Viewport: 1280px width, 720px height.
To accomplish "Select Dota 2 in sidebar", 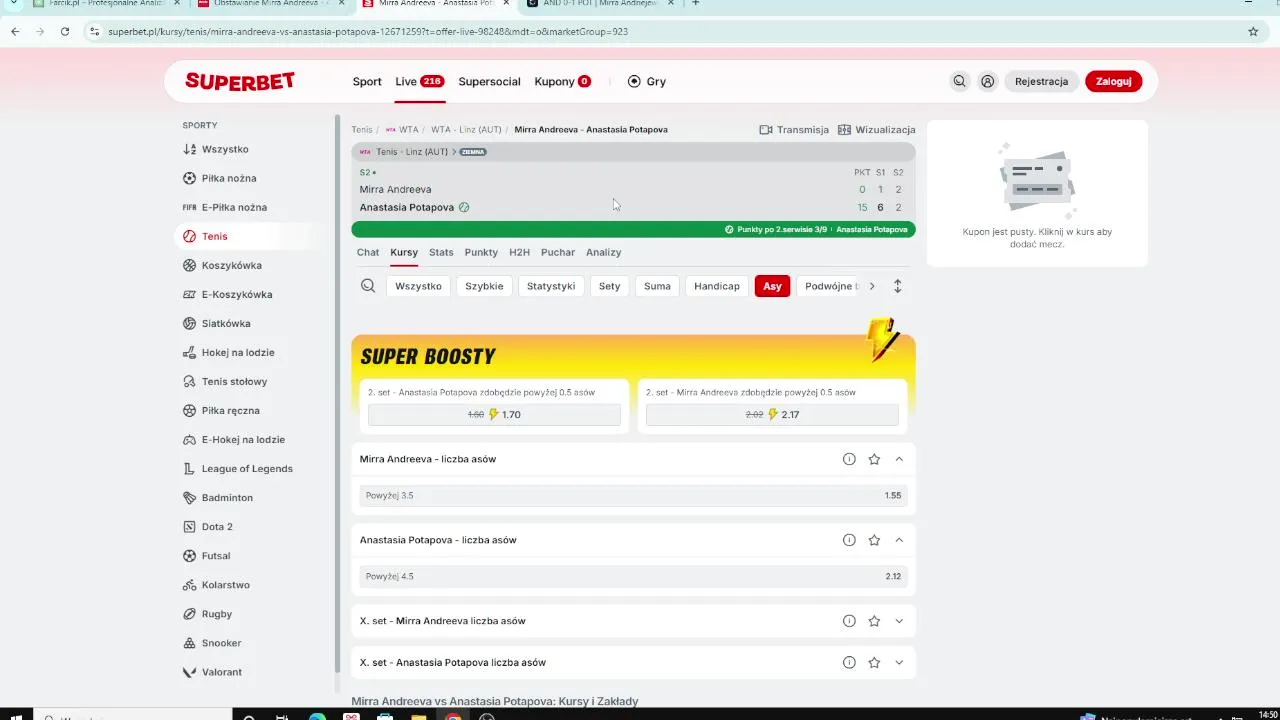I will [208, 526].
